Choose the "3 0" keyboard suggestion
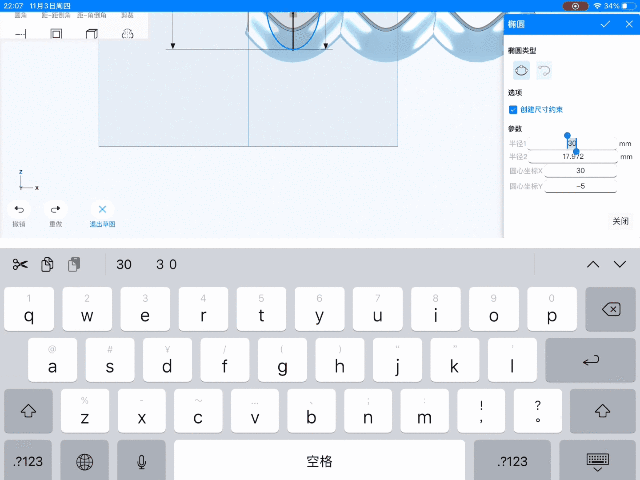This screenshot has width=640, height=480. coord(167,264)
